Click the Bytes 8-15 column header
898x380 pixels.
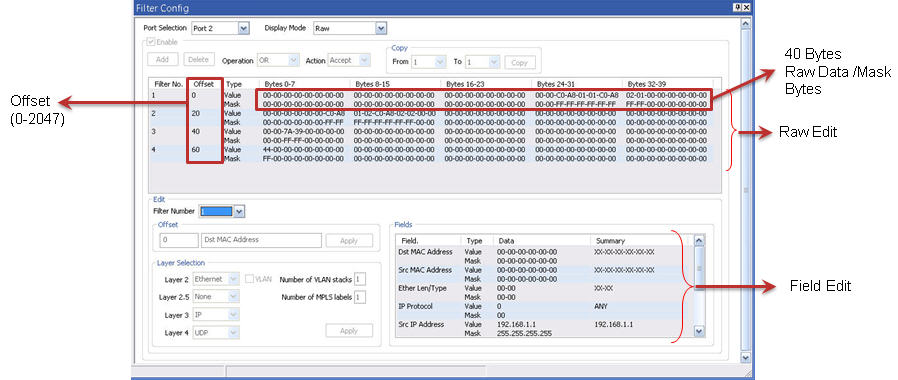coord(395,84)
